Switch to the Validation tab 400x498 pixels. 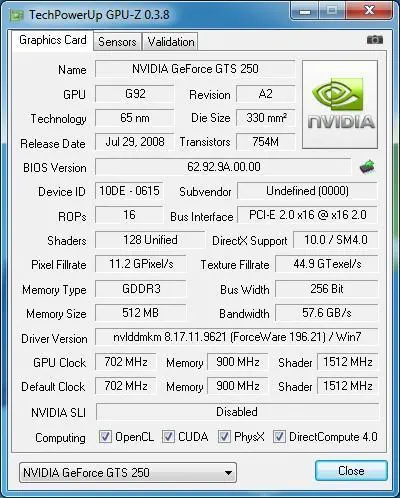click(171, 42)
